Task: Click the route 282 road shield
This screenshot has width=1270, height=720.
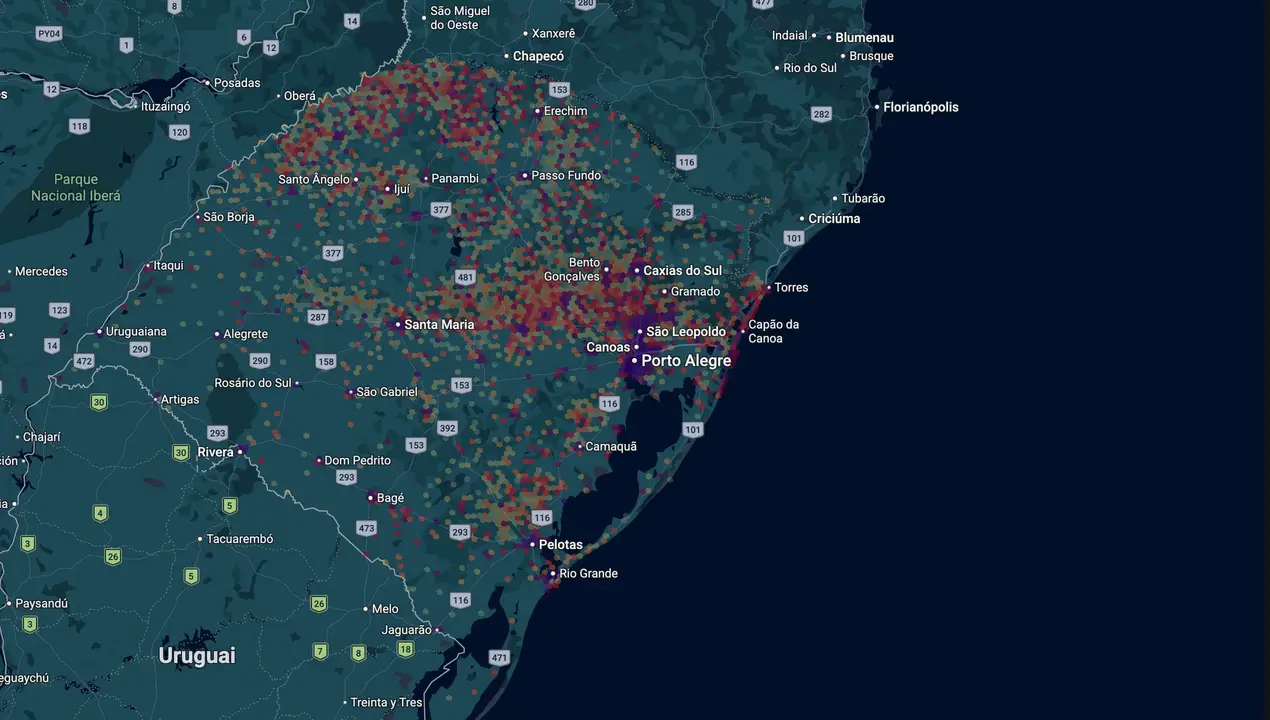Action: point(822,114)
